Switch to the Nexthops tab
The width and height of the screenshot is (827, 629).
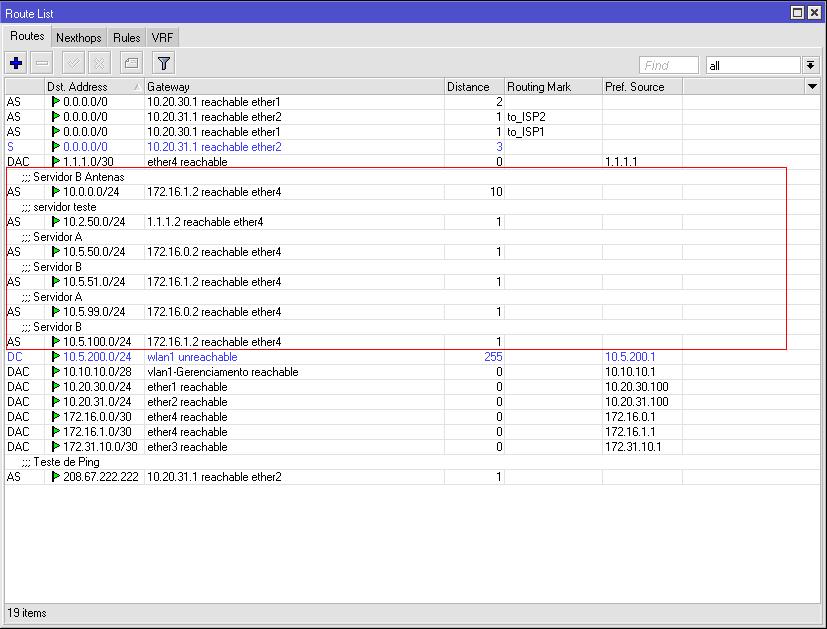79,37
